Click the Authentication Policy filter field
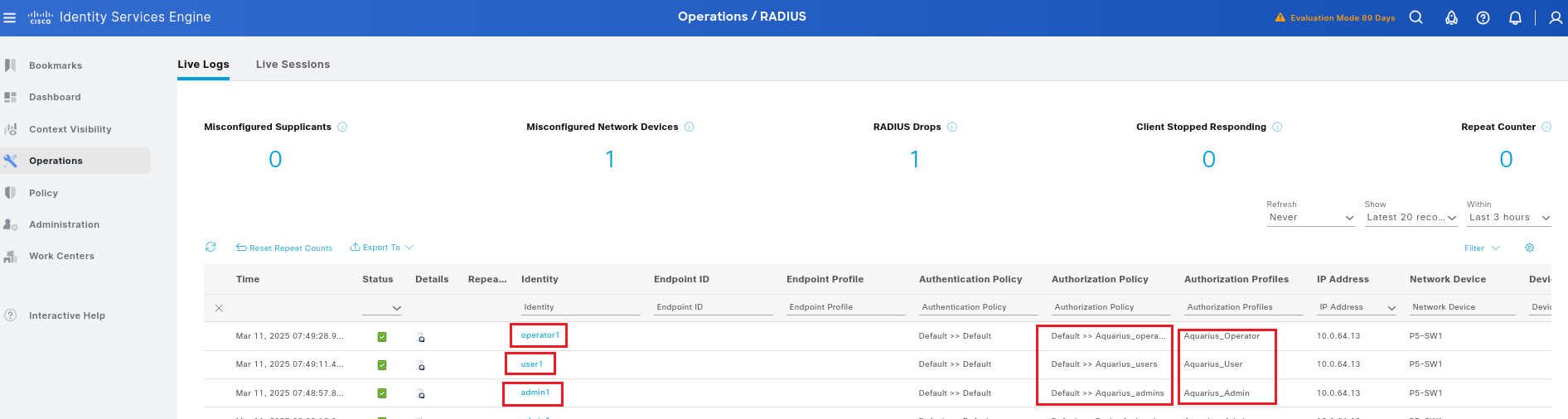 coord(979,307)
